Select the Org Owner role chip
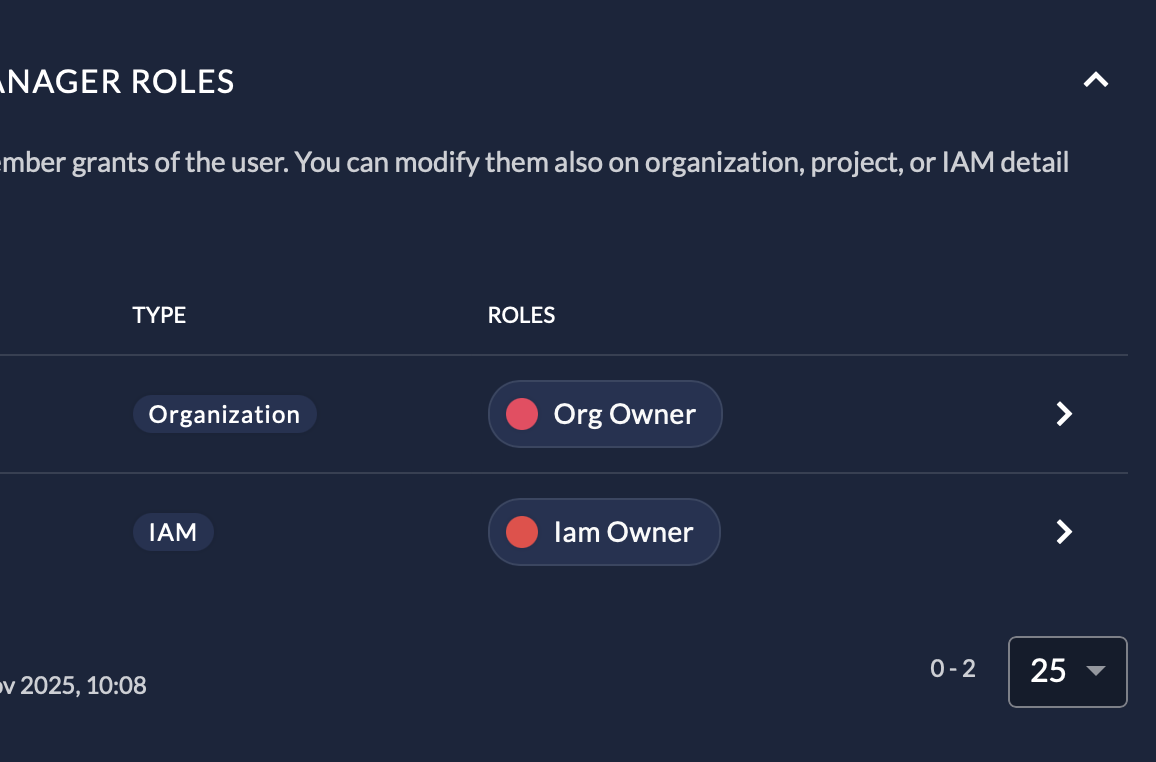 coord(604,414)
